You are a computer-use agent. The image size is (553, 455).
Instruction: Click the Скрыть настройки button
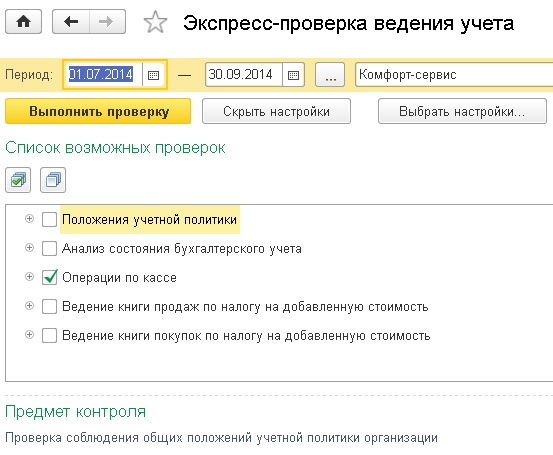pos(276,111)
